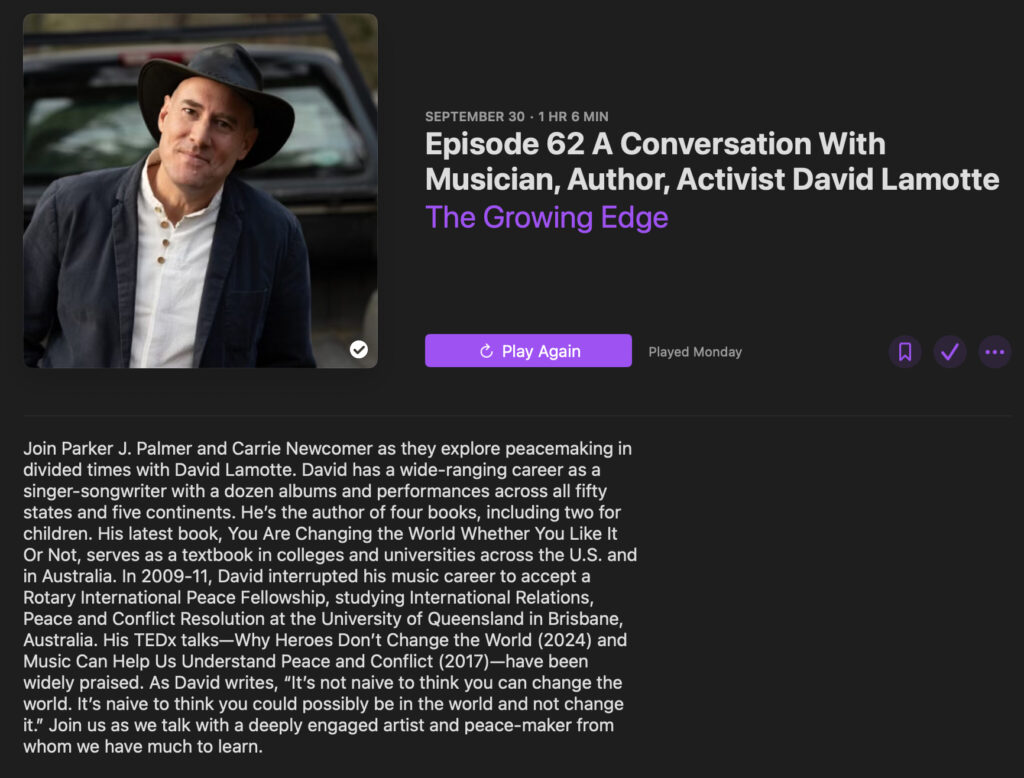Save episode with the bookmark icon
The width and height of the screenshot is (1024, 778).
point(904,351)
